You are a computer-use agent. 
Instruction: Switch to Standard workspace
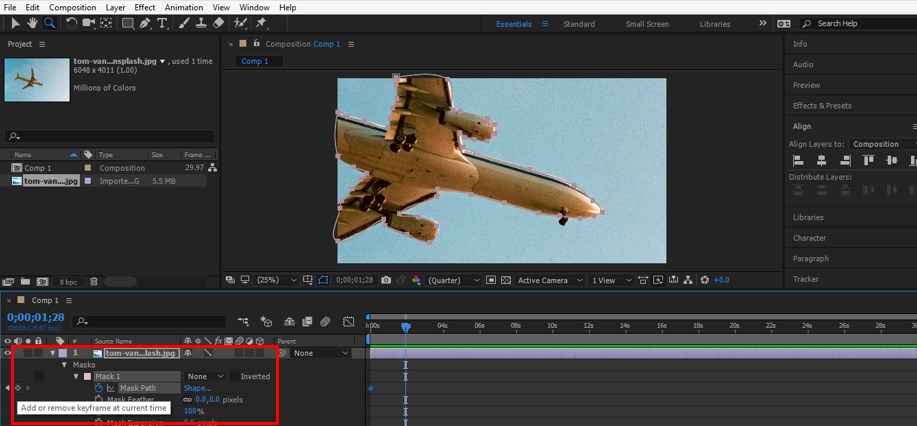tap(579, 24)
